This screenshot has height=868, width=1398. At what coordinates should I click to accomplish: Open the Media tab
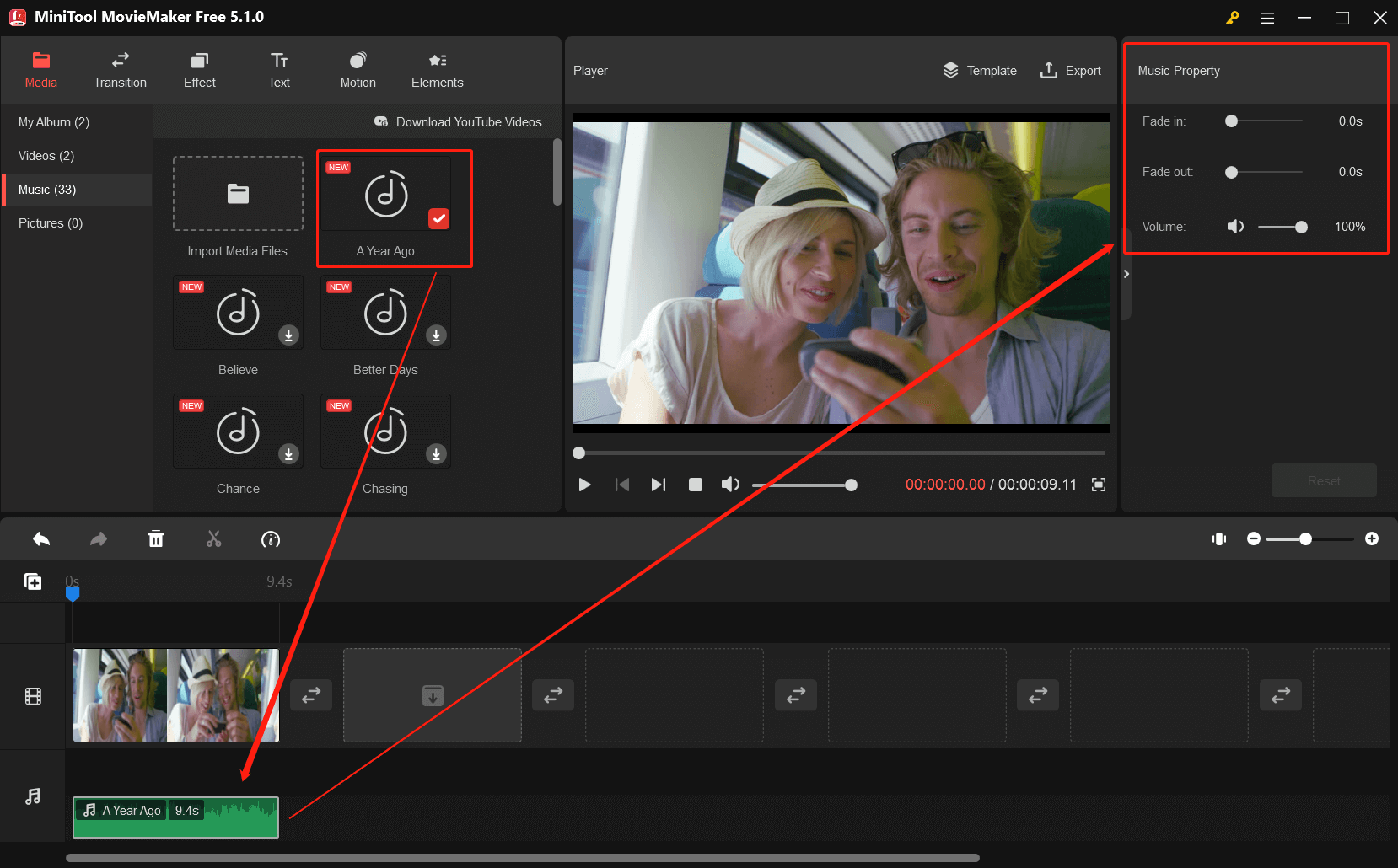40,70
